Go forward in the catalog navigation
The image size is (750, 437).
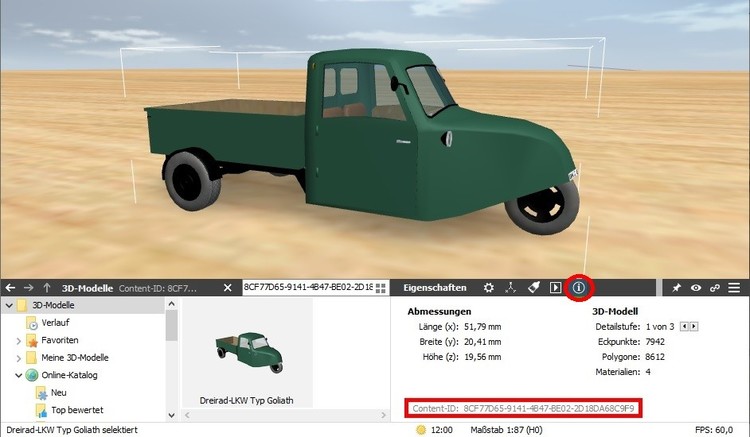(29, 288)
